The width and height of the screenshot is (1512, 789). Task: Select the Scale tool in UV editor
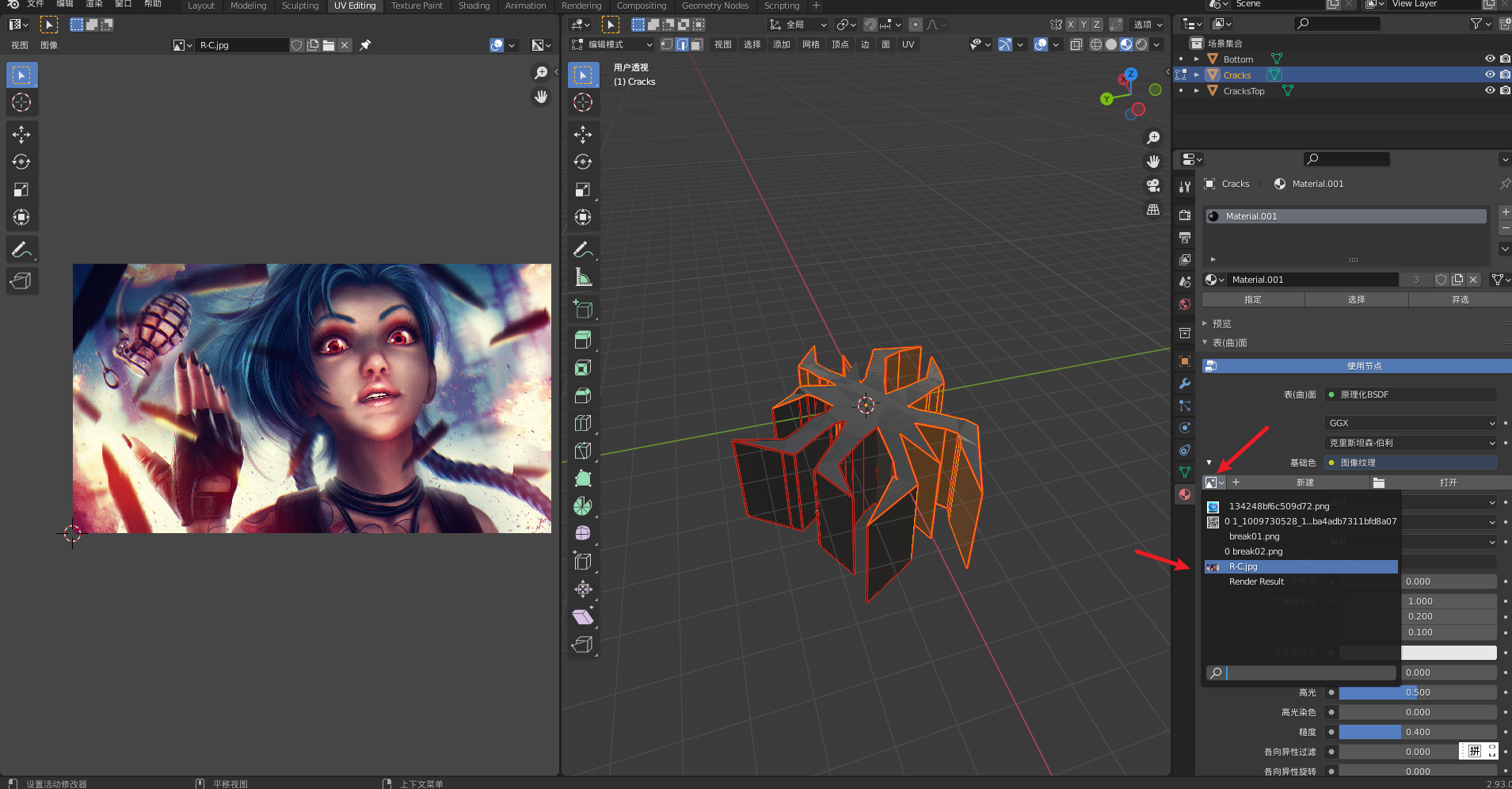(21, 190)
